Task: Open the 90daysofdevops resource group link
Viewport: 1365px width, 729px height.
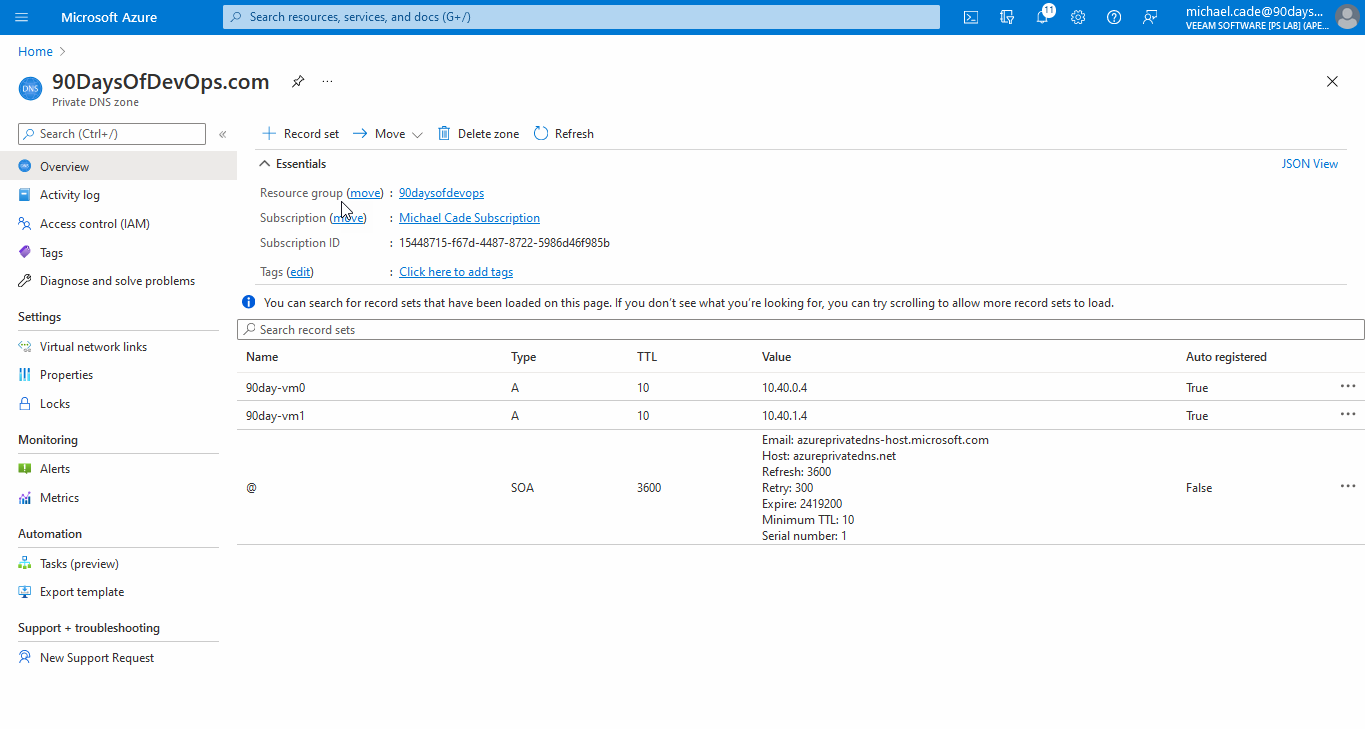Action: tap(441, 193)
